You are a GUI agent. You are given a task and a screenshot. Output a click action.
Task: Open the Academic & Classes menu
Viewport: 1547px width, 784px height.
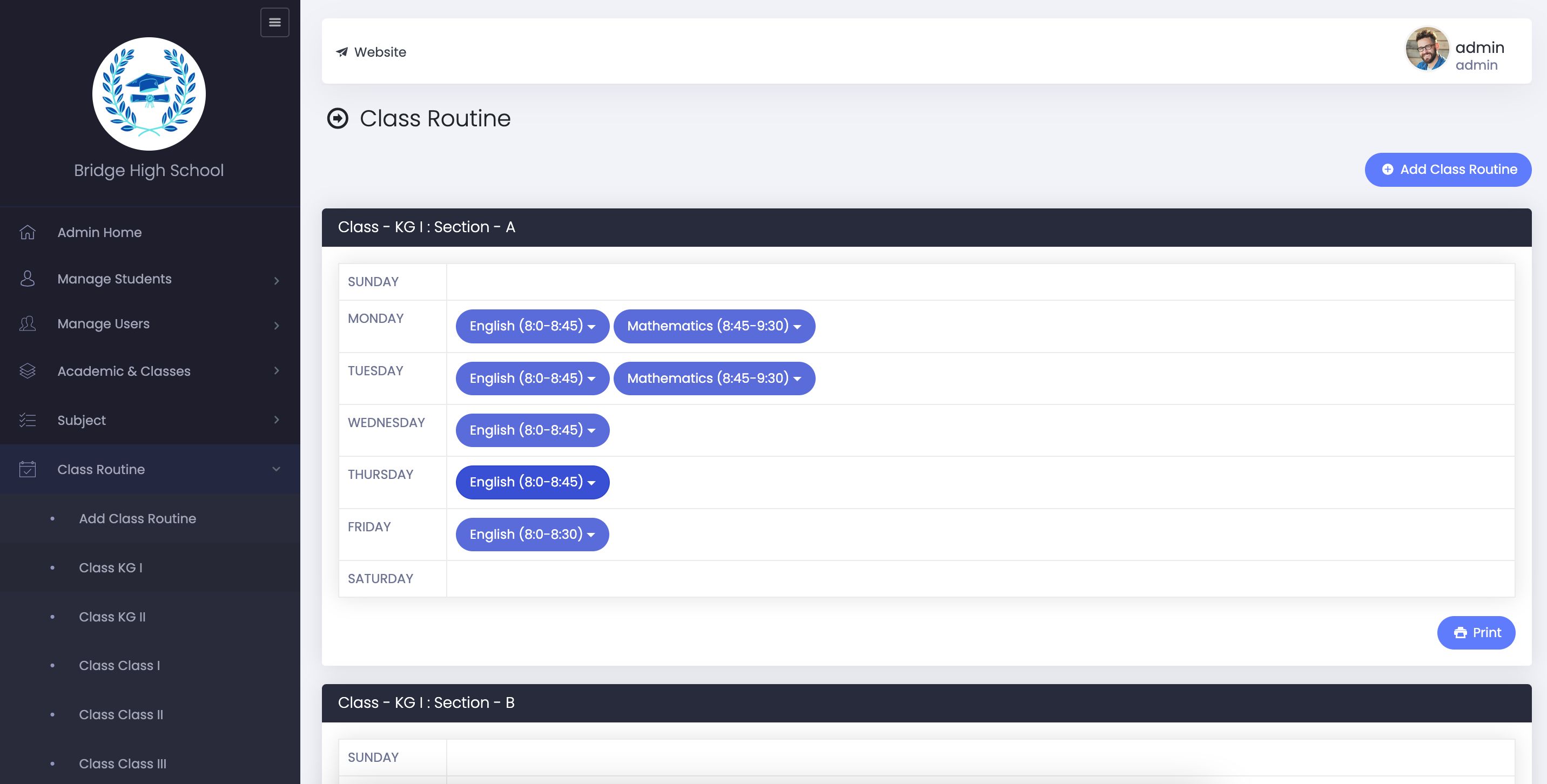coord(150,371)
